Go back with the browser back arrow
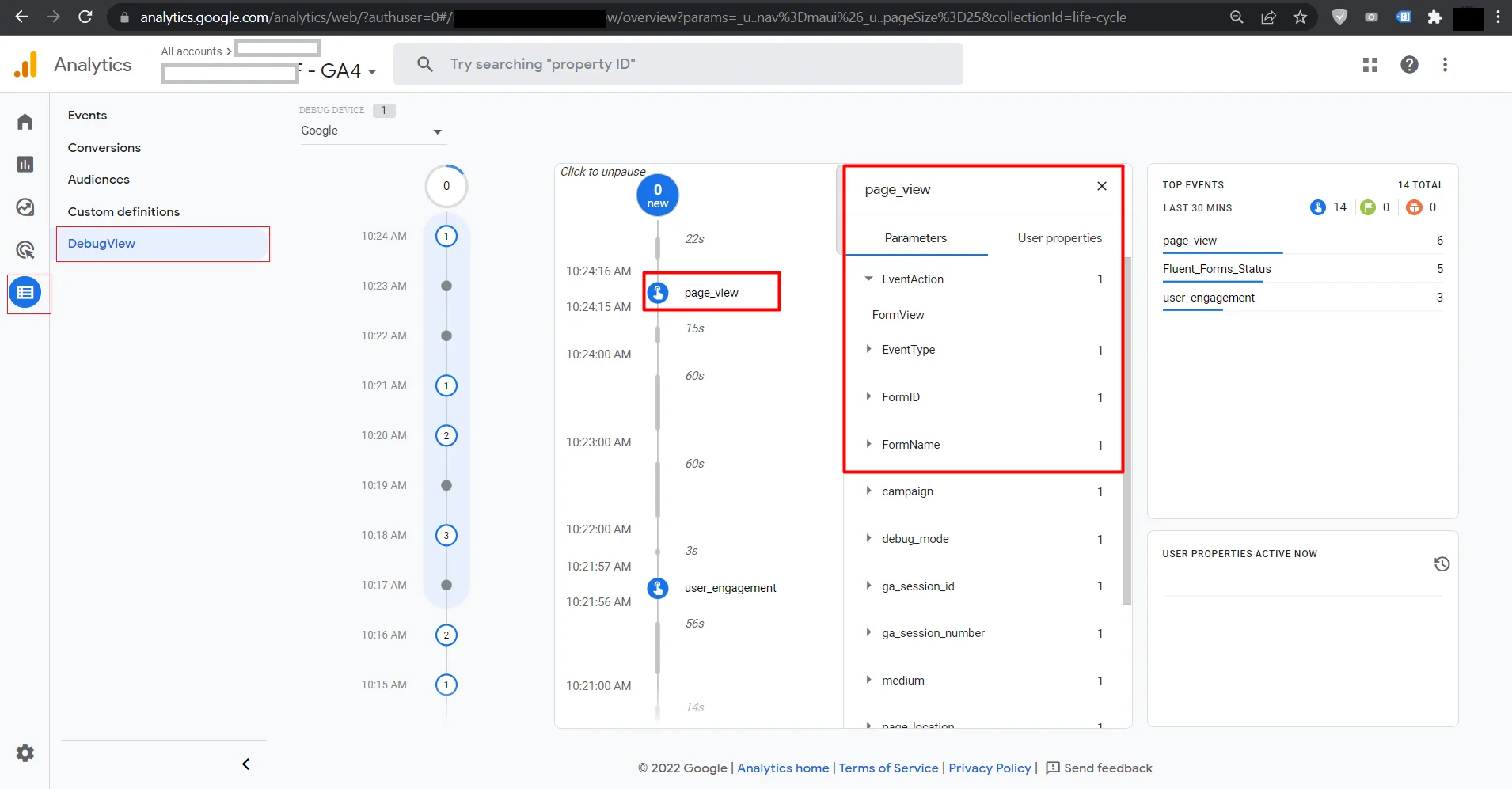Image resolution: width=1512 pixels, height=789 pixels. point(21,17)
